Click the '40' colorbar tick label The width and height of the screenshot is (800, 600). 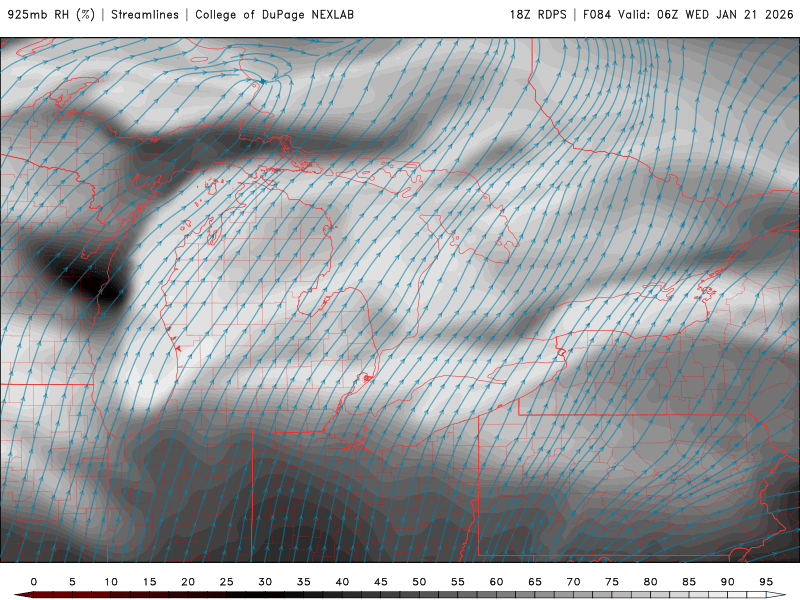pos(342,582)
